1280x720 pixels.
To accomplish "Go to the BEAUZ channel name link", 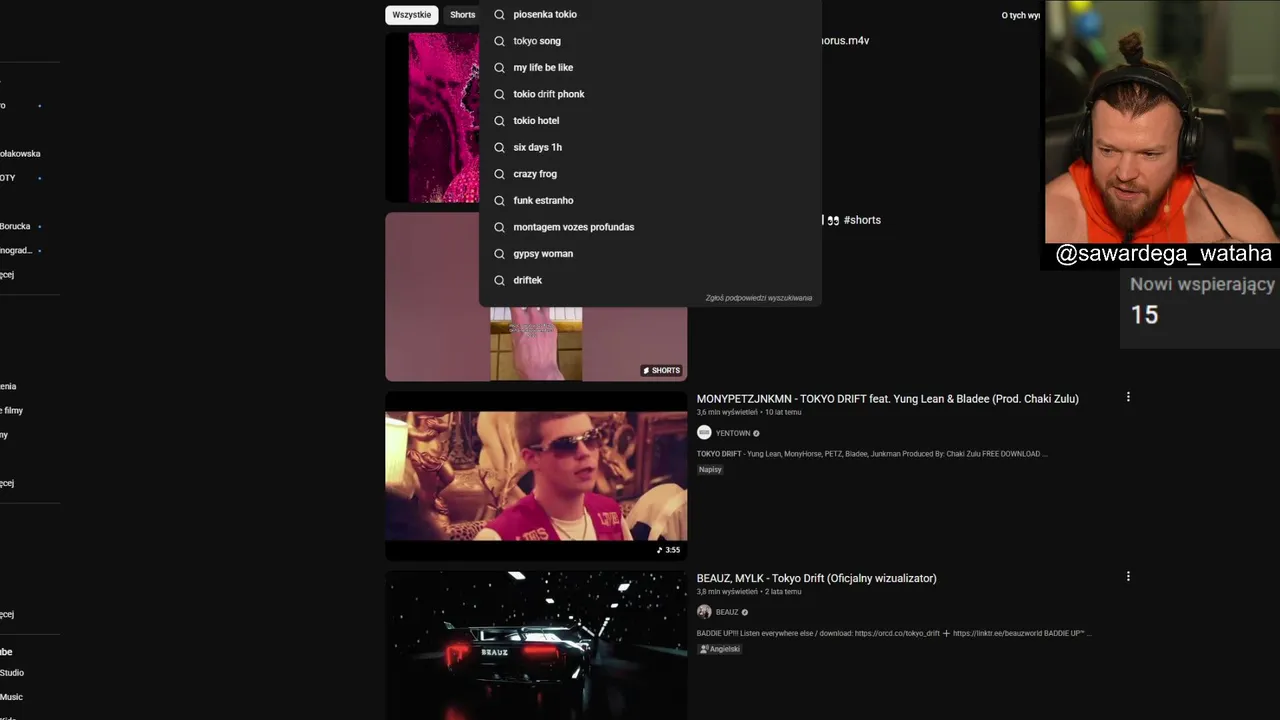I will (727, 612).
